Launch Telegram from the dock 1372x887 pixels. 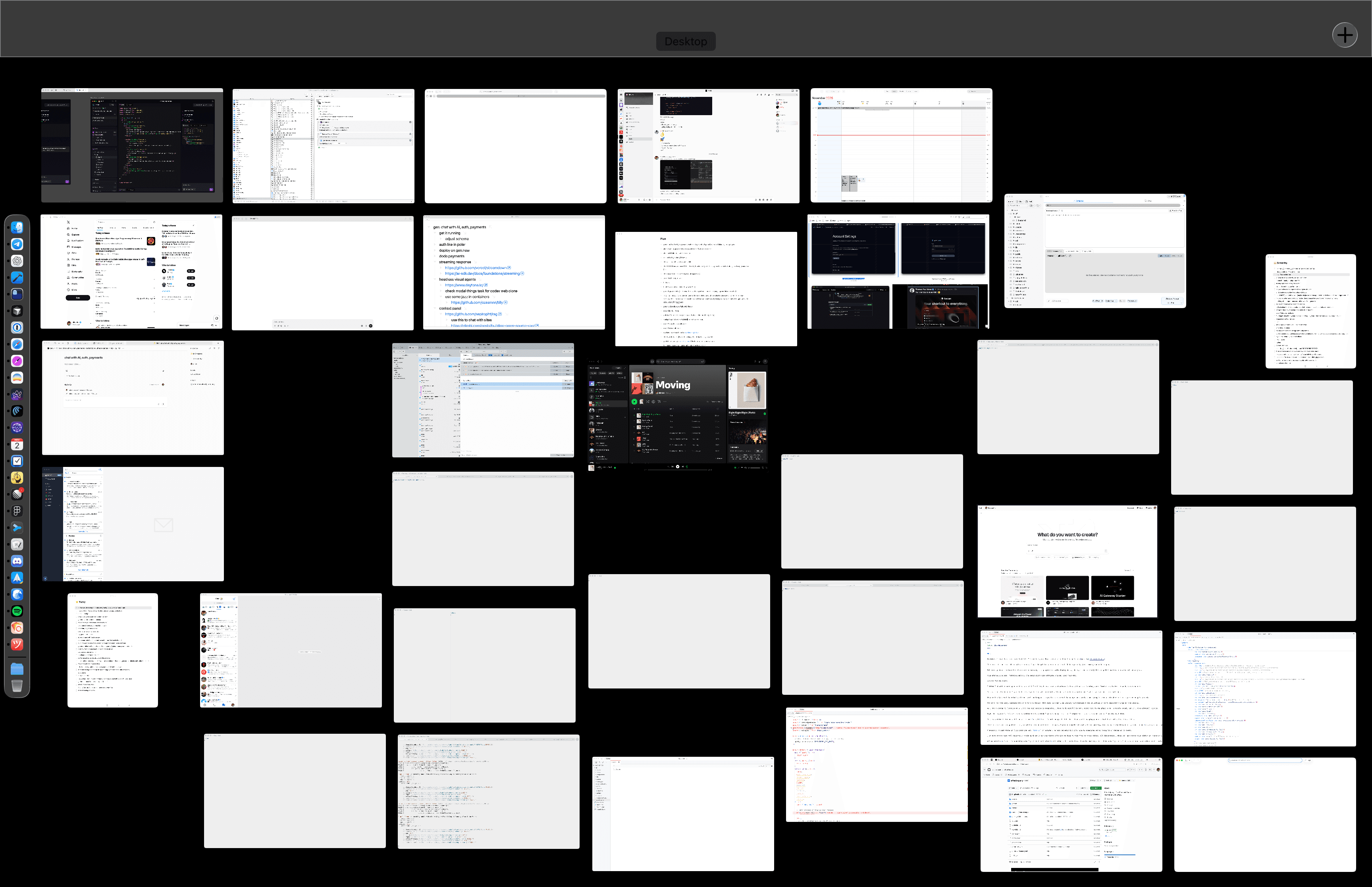17,244
